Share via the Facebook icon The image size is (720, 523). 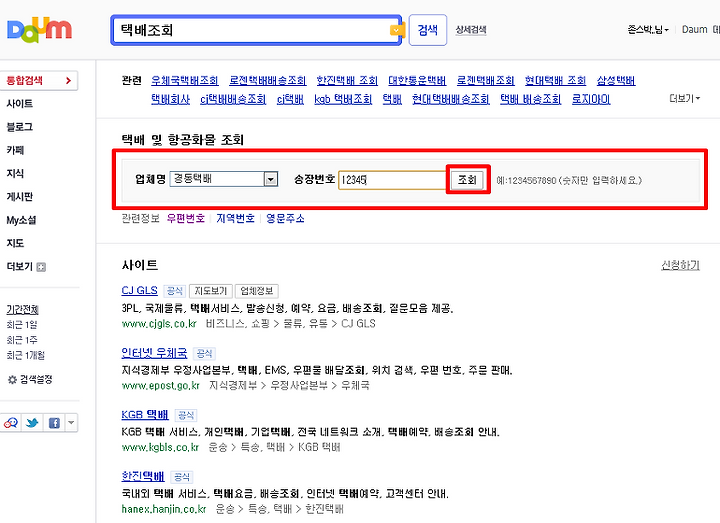click(54, 423)
